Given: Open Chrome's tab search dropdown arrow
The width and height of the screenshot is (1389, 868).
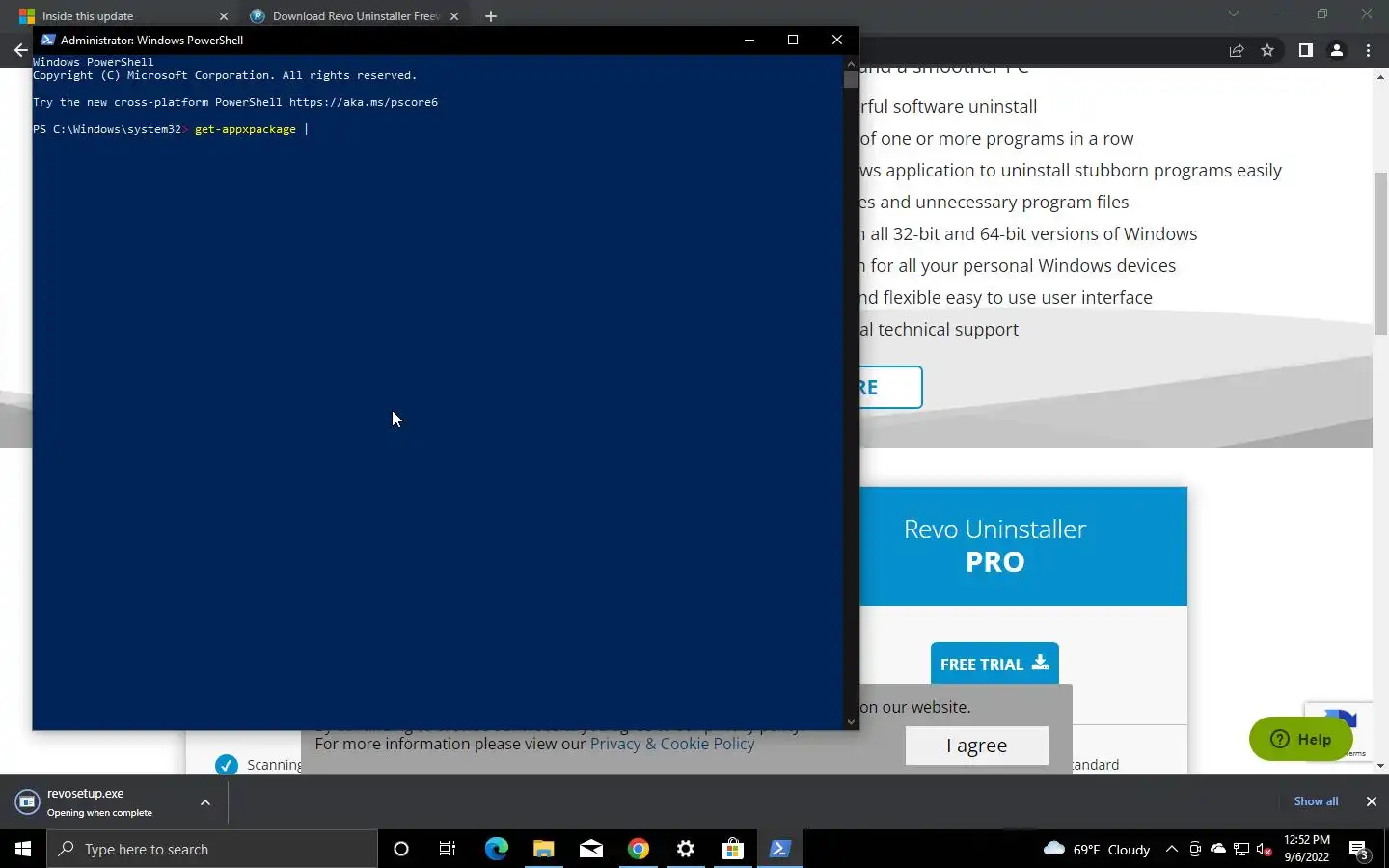Looking at the screenshot, I should pos(1233,14).
